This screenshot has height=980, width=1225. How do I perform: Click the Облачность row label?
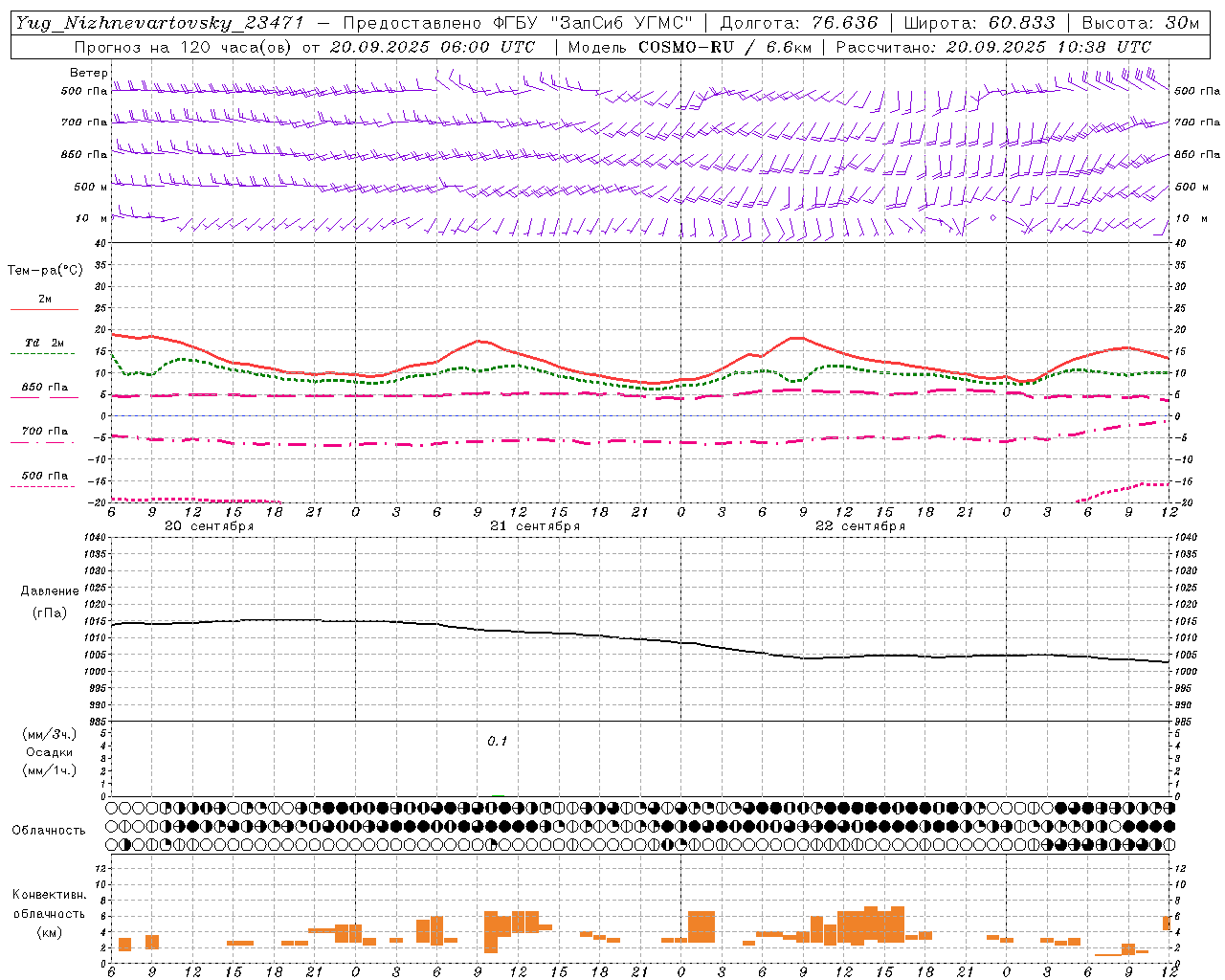pos(49,830)
